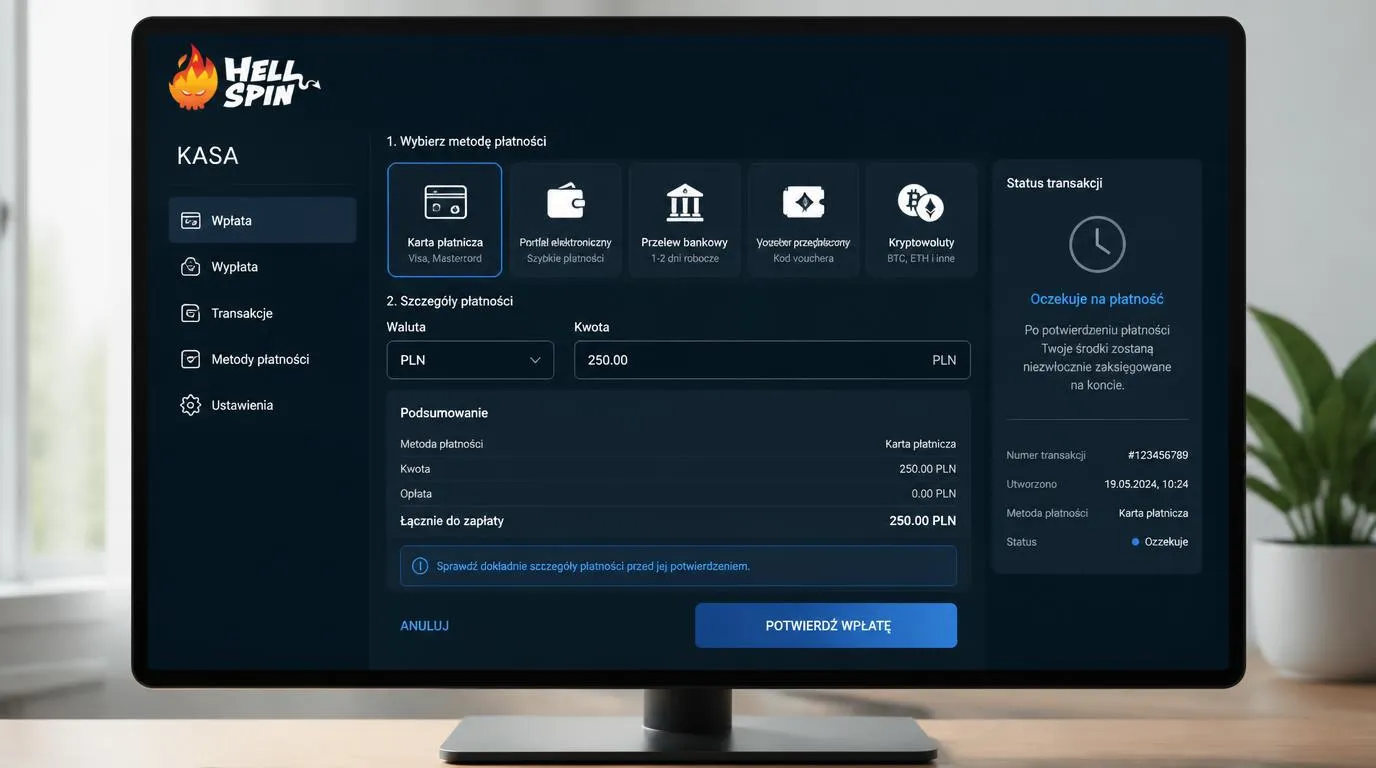The width and height of the screenshot is (1376, 768).
Task: Click the Portfel elektroniczny wallet icon
Action: tap(565, 201)
